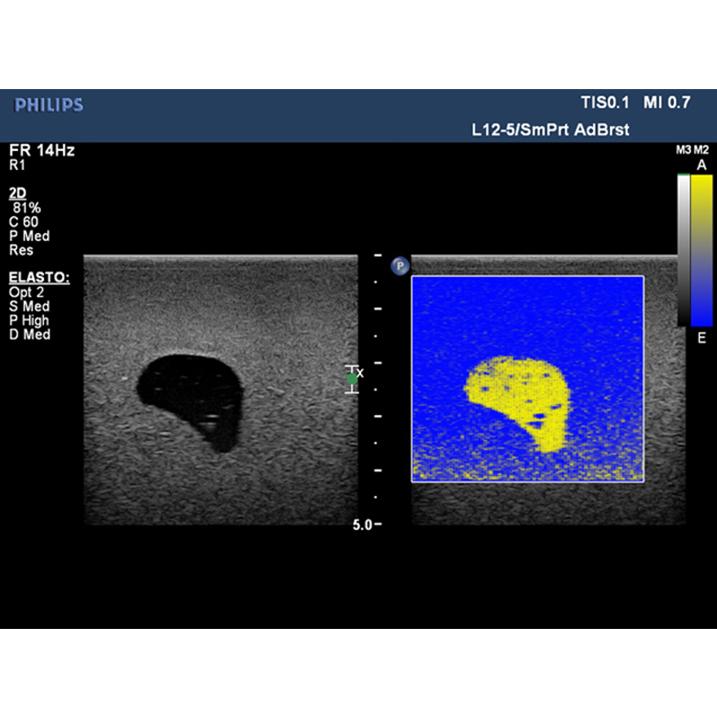Click the 5.0 depth scale label
The height and width of the screenshot is (717, 717).
pos(362,524)
